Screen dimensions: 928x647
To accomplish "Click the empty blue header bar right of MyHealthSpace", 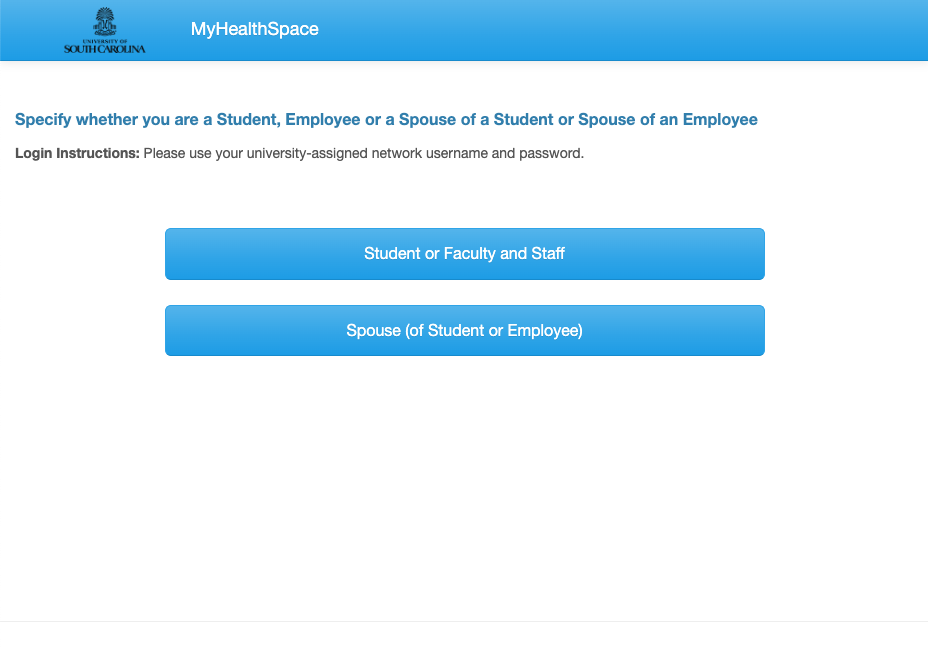I will [x=621, y=30].
